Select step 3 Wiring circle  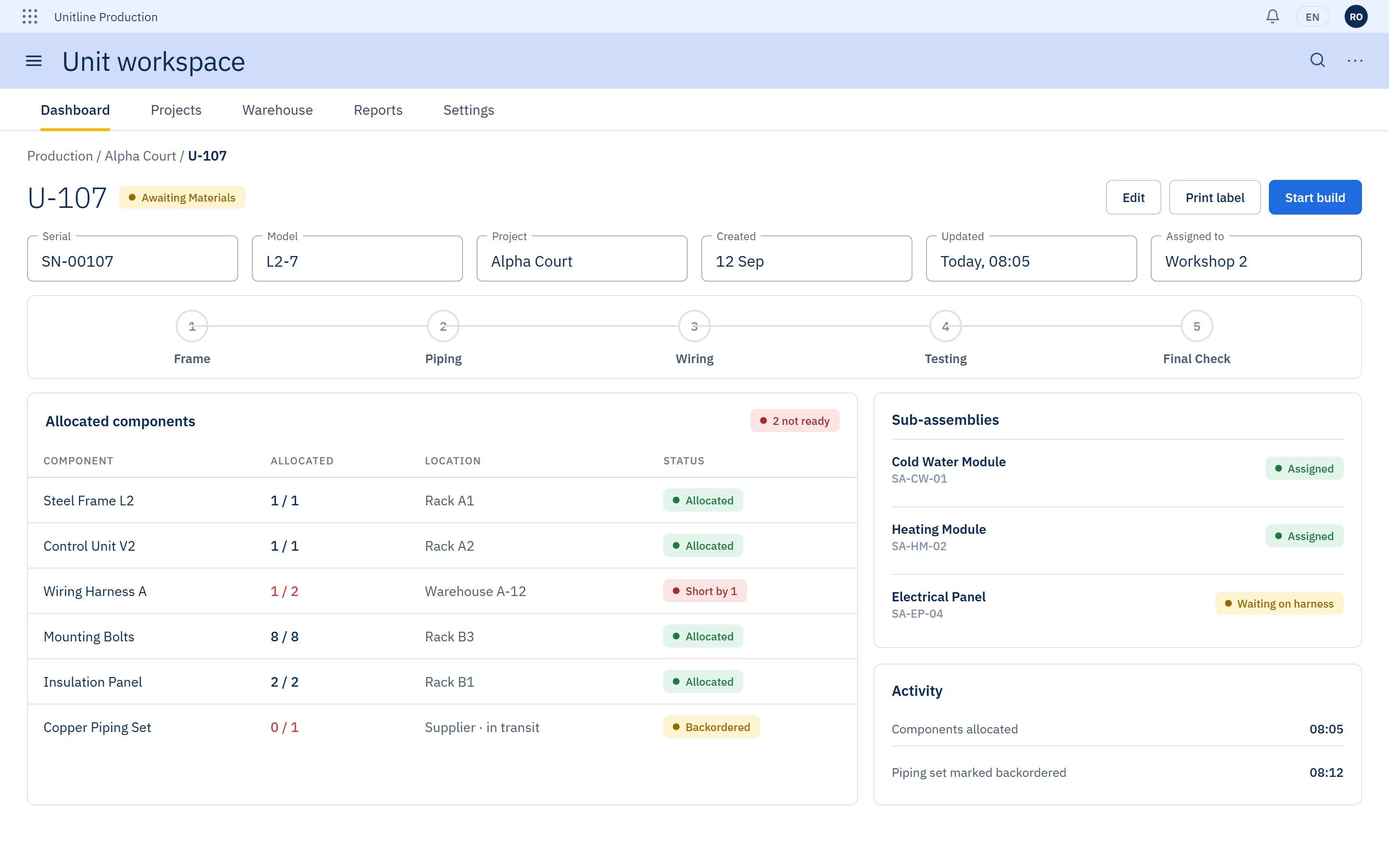[x=694, y=326]
